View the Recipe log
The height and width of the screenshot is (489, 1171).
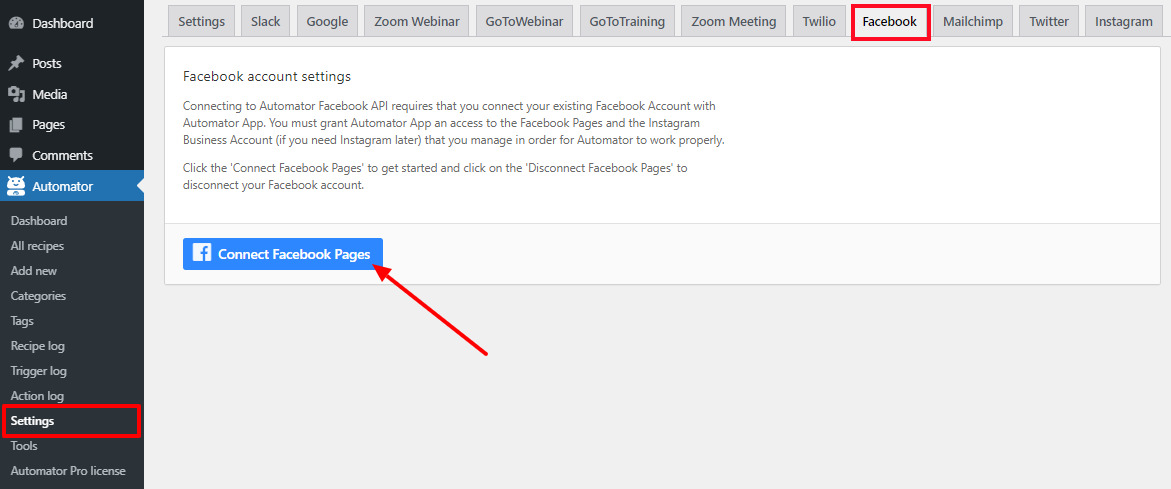(37, 346)
